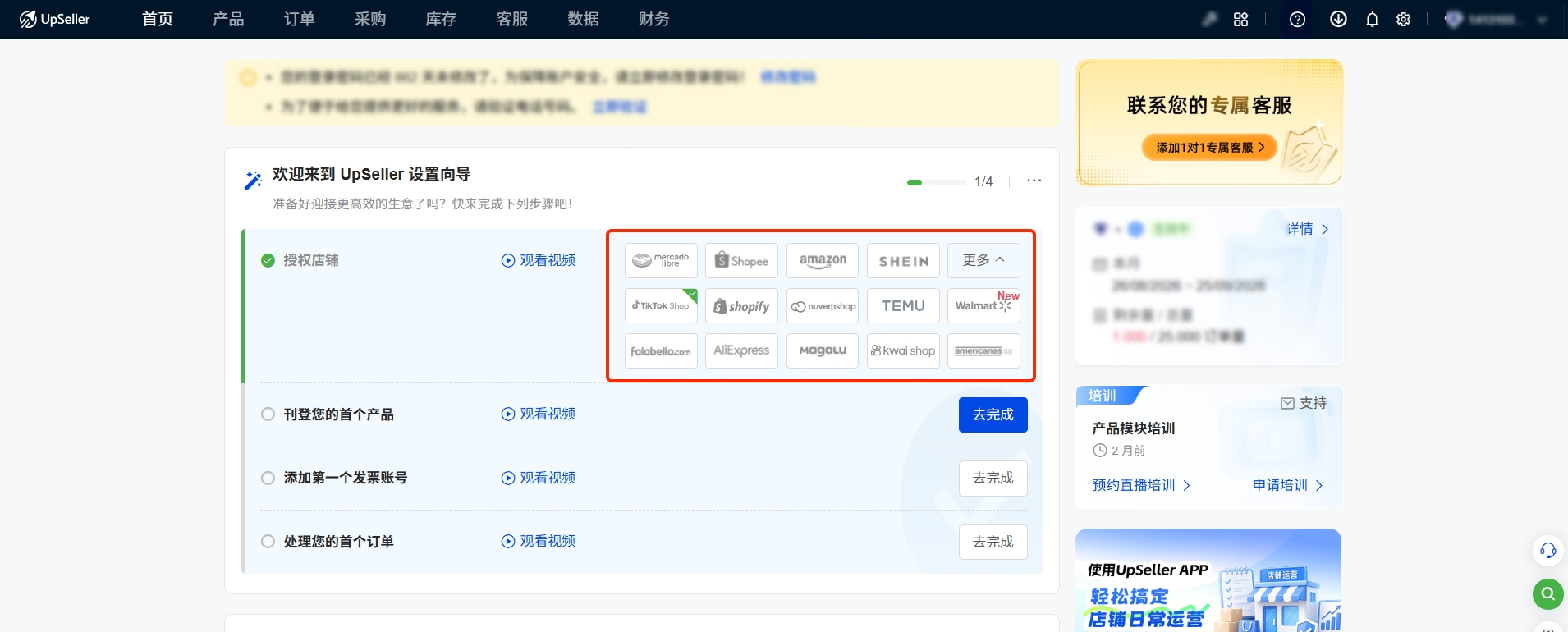This screenshot has height=632, width=1568.
Task: Select the Magalu store tile
Action: click(x=823, y=350)
